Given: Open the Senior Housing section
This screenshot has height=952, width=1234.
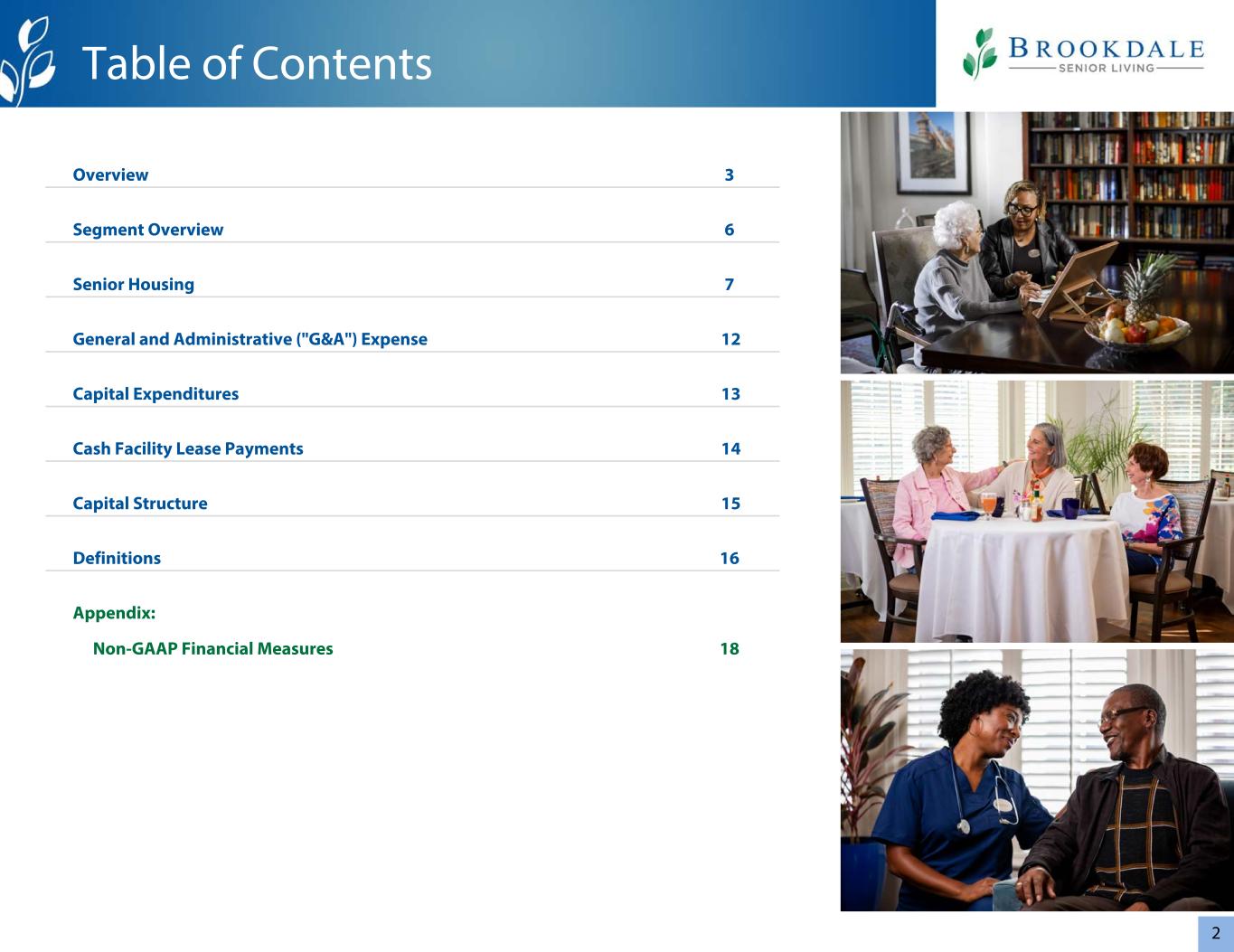Looking at the screenshot, I should pyautogui.click(x=133, y=284).
